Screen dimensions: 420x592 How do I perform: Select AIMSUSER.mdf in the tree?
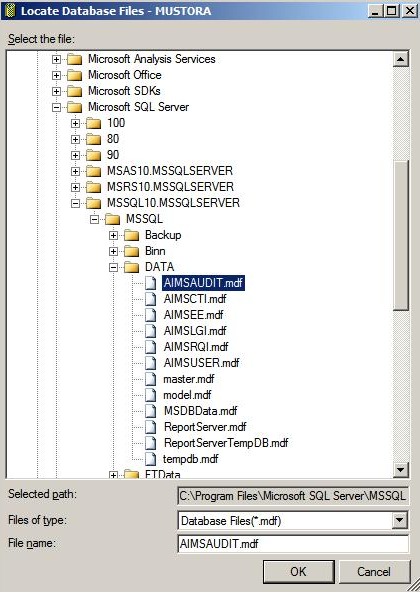point(201,363)
